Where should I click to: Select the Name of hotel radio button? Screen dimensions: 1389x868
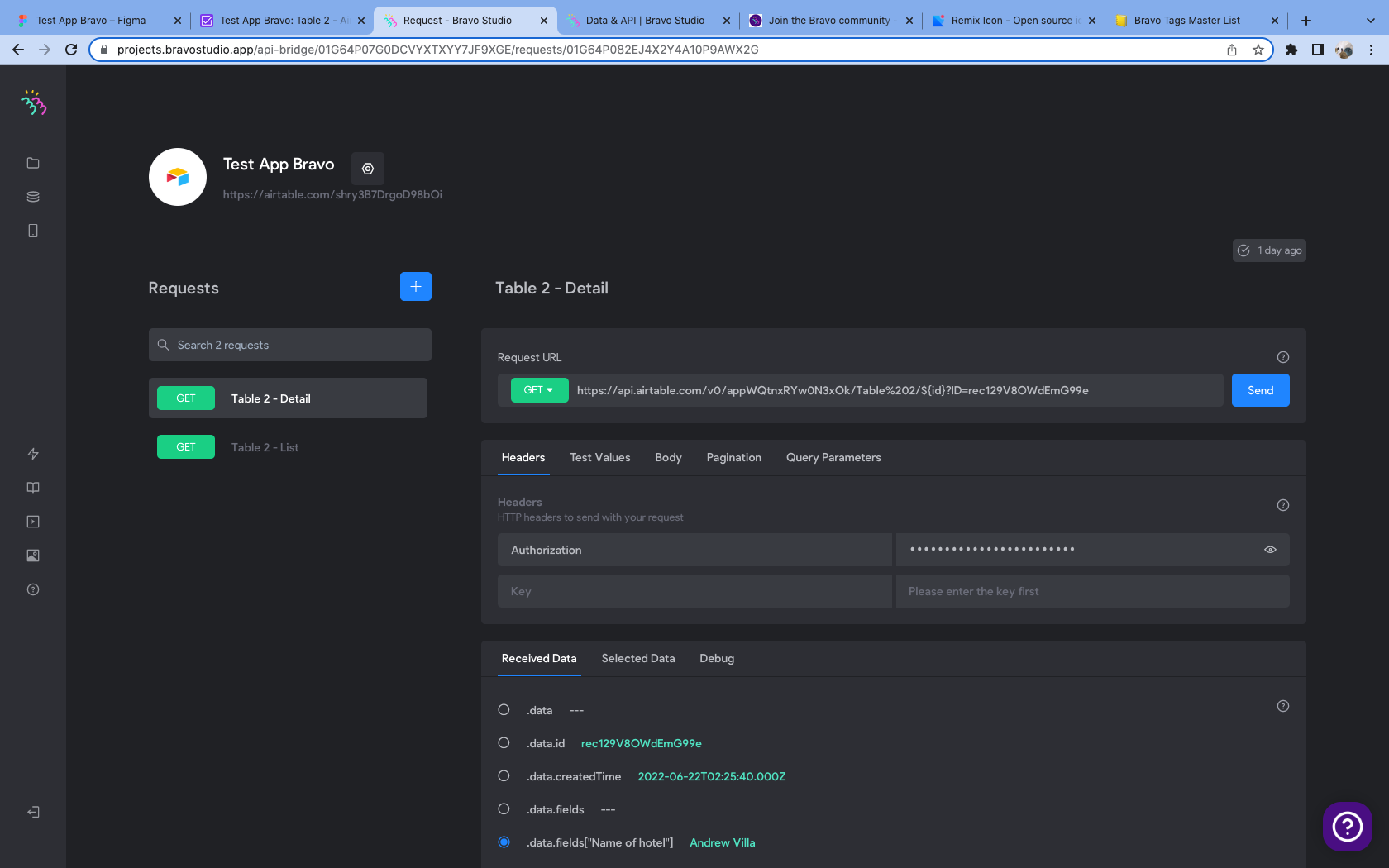tap(504, 842)
